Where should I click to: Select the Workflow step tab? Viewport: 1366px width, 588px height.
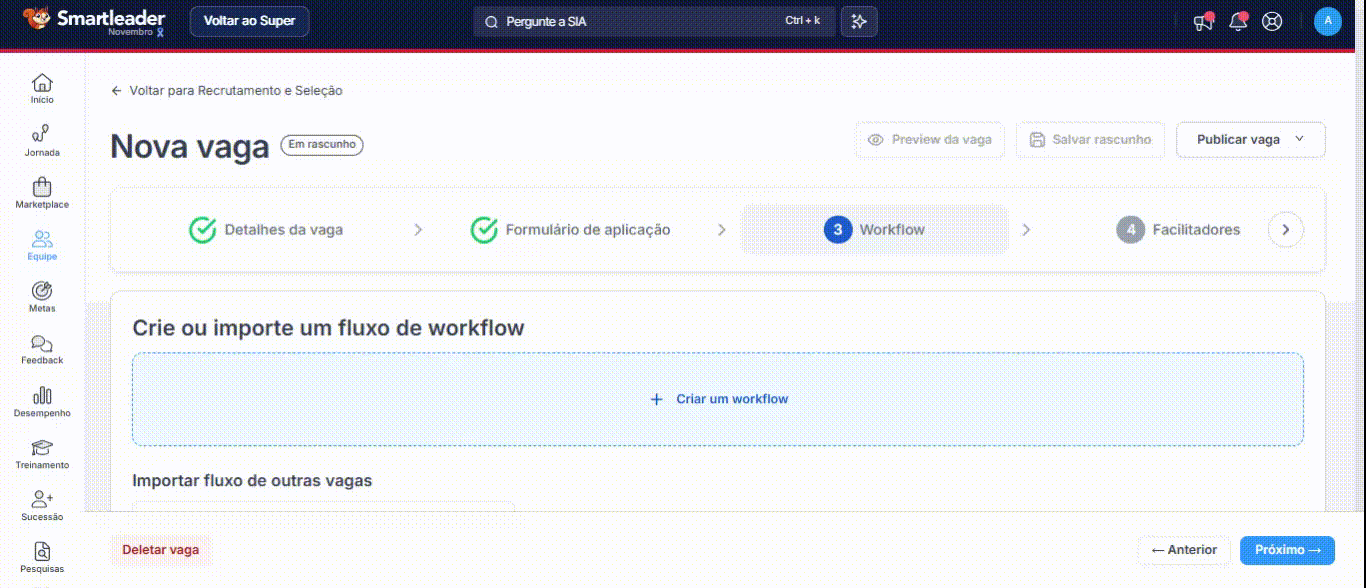(x=875, y=230)
